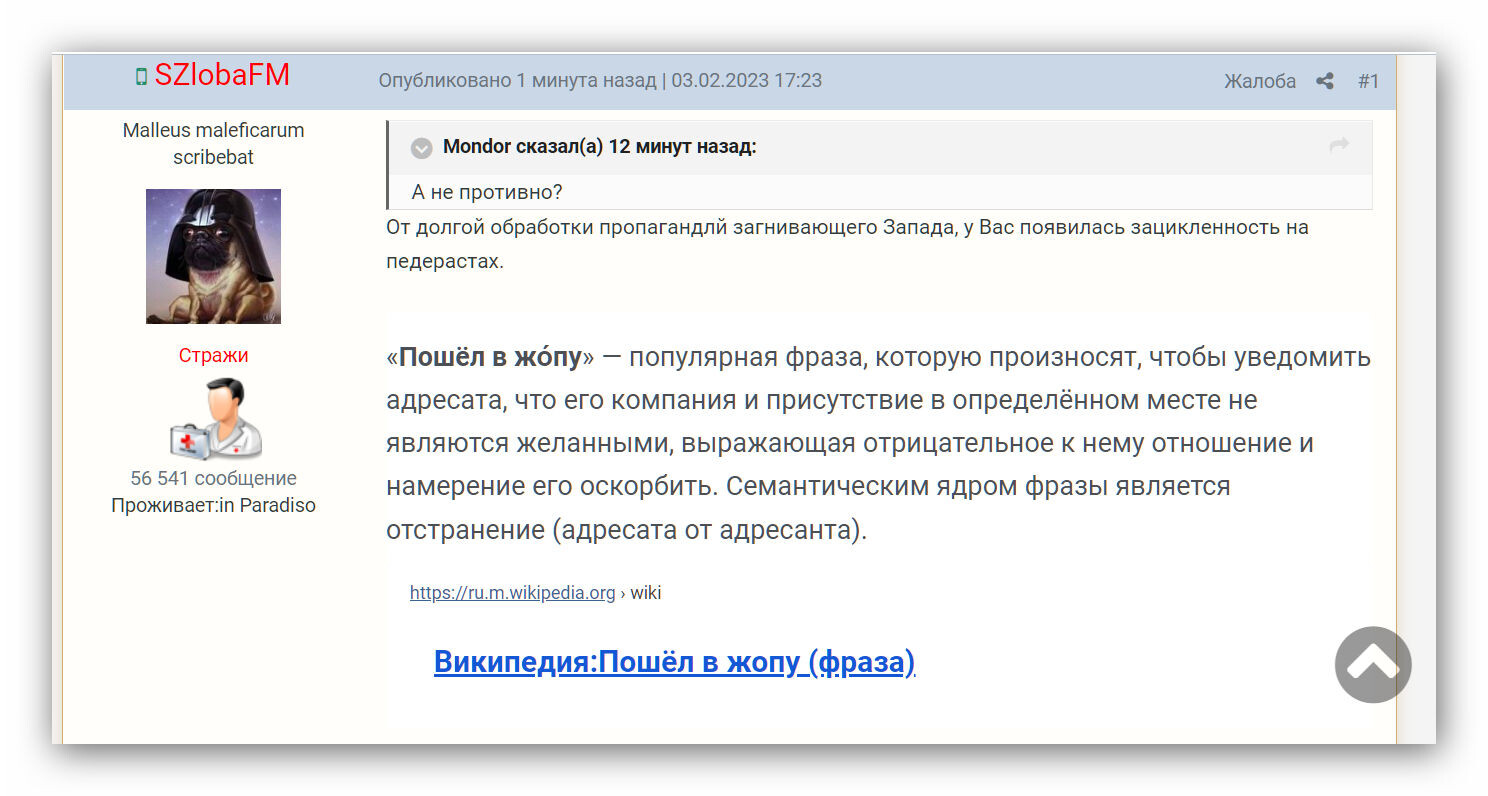The width and height of the screenshot is (1488, 796).
Task: Click the red Стражи group label
Action: click(x=213, y=355)
